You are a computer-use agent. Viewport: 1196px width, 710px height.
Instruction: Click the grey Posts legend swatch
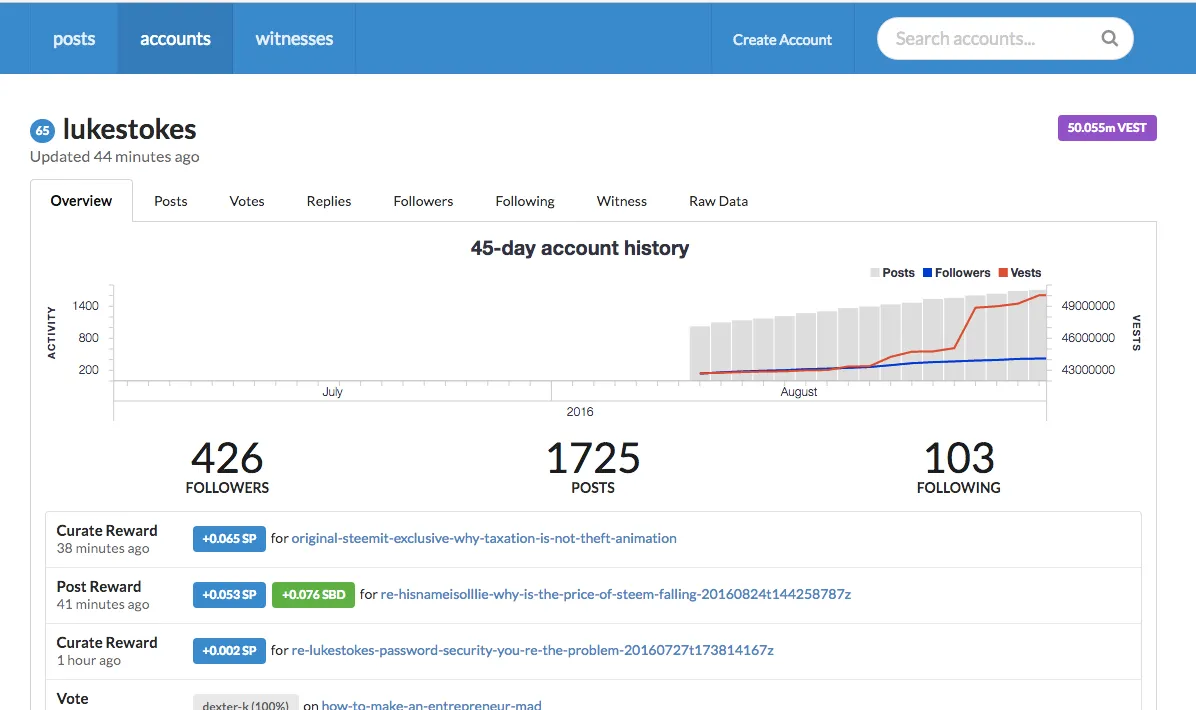click(x=875, y=273)
